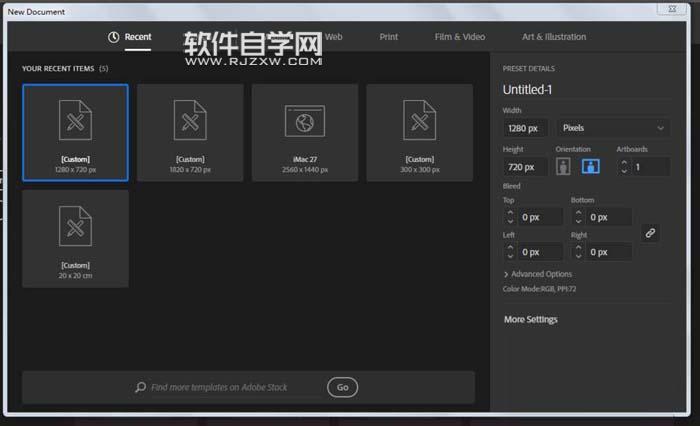The height and width of the screenshot is (426, 700).
Task: Click the Recent clock icon
Action: [x=113, y=37]
